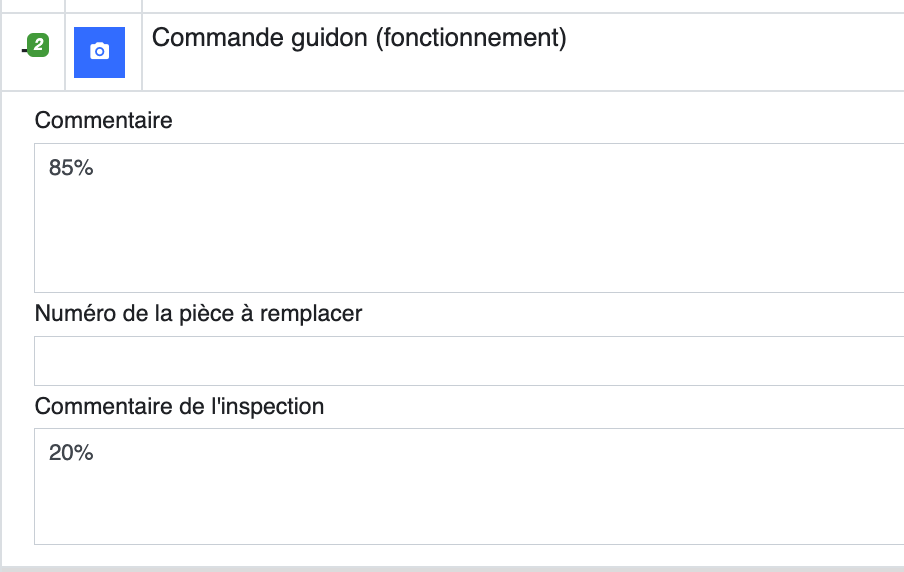Click the word guidon in the row title

point(329,39)
